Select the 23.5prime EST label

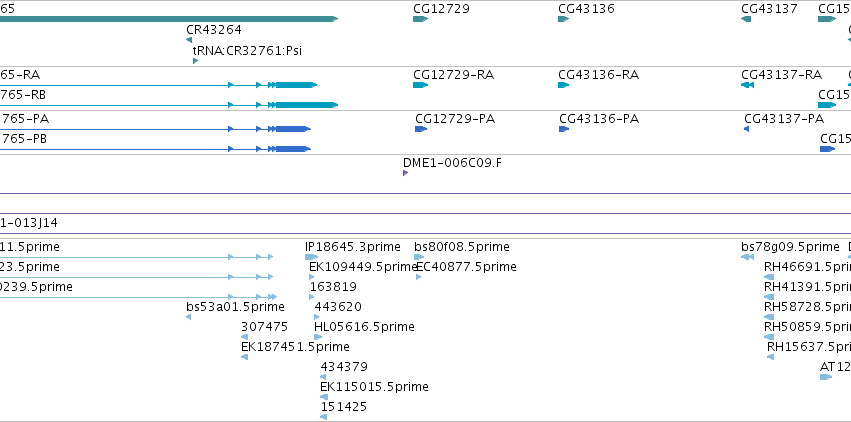coord(30,267)
